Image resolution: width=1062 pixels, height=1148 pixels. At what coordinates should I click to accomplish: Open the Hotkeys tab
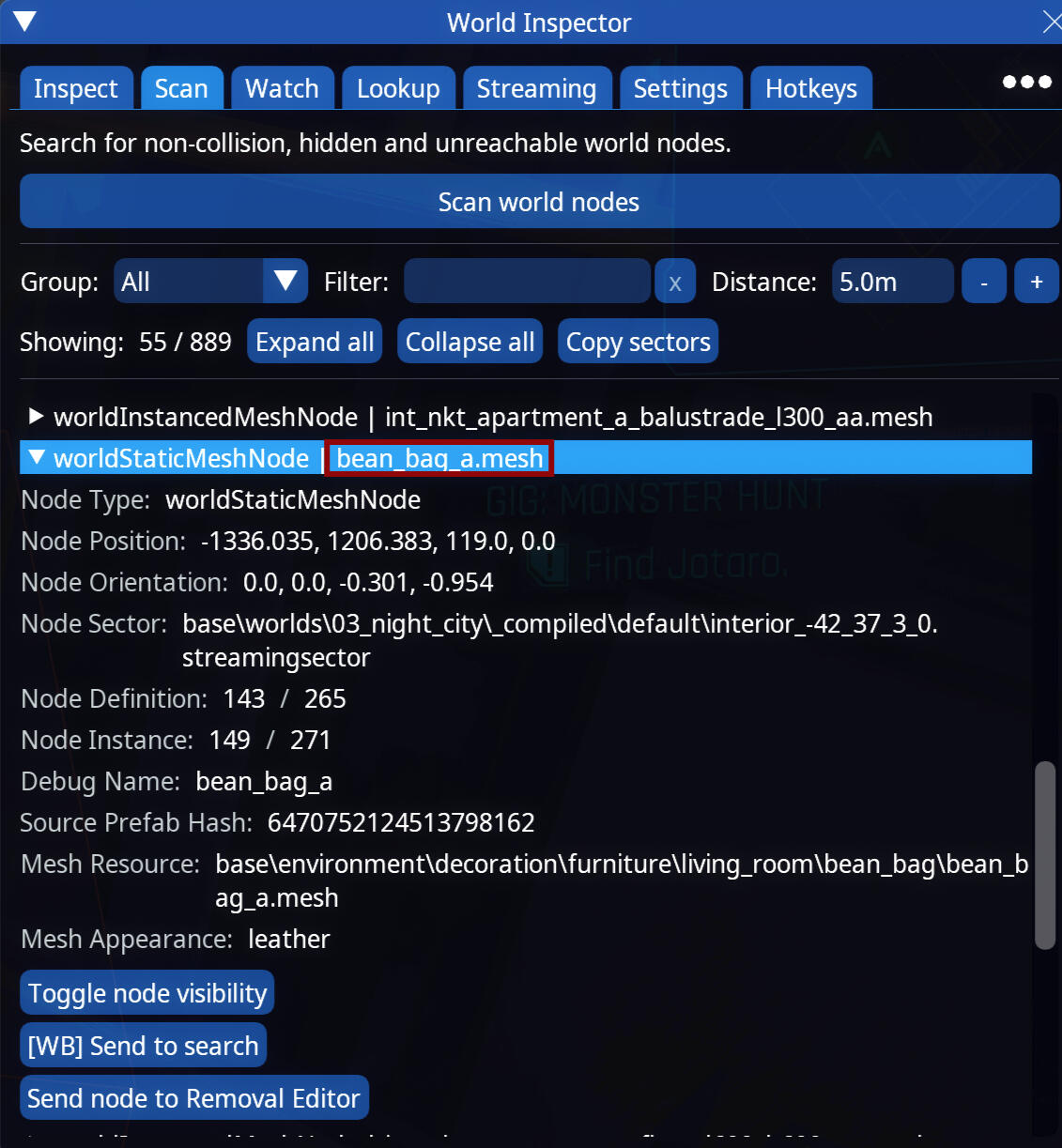(810, 89)
